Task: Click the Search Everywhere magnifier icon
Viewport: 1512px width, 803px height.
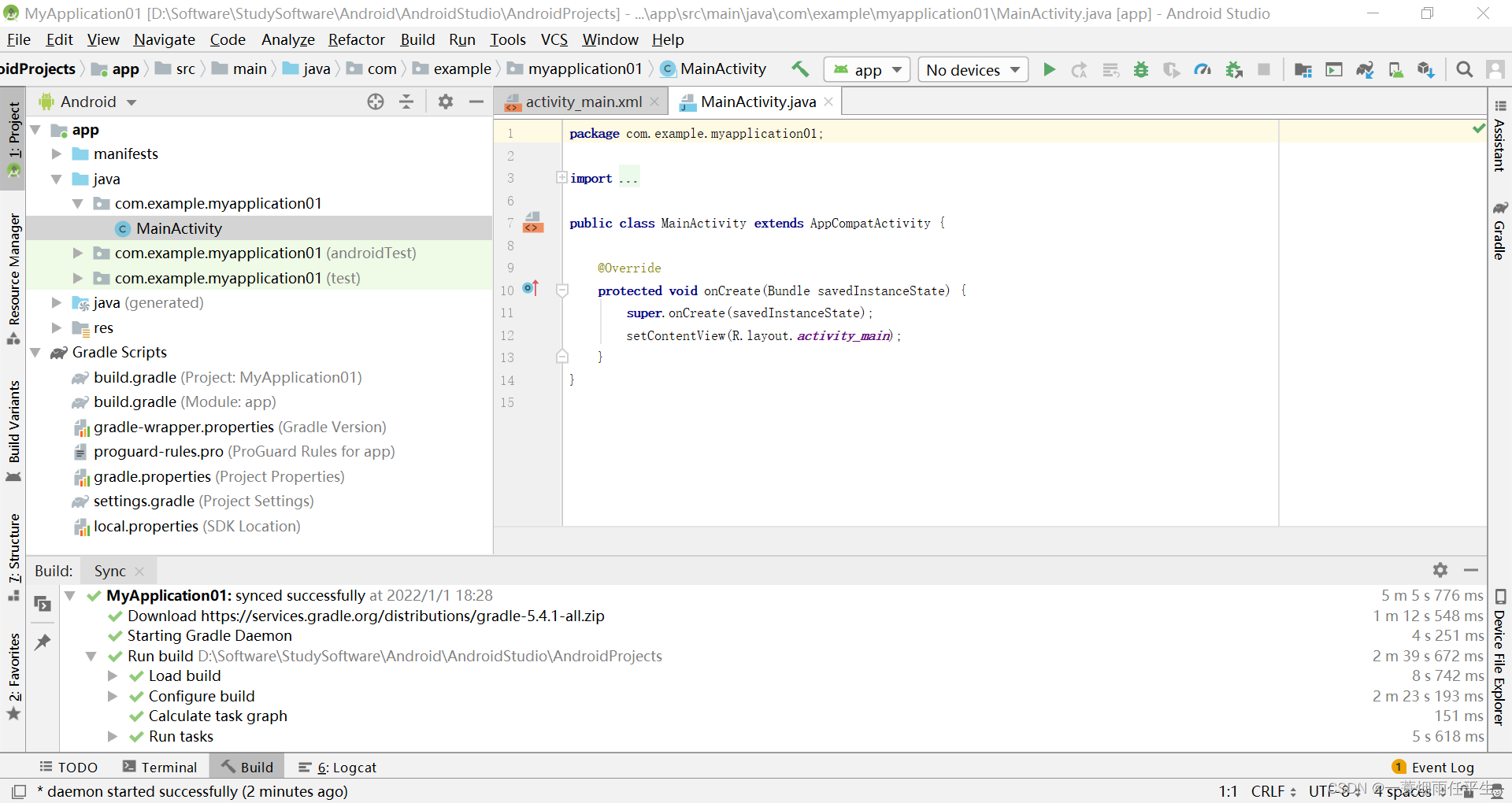Action: pyautogui.click(x=1464, y=69)
